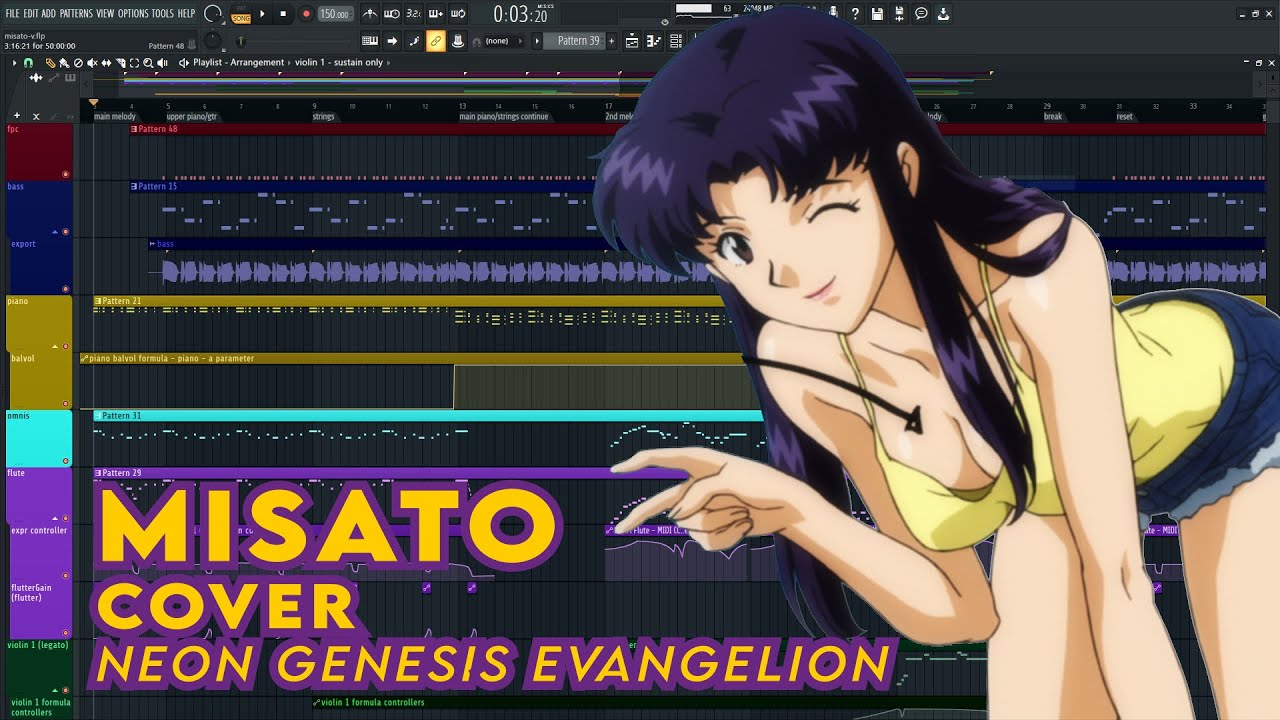Viewport: 1280px width, 720px height.
Task: Click the help question mark icon
Action: point(855,14)
